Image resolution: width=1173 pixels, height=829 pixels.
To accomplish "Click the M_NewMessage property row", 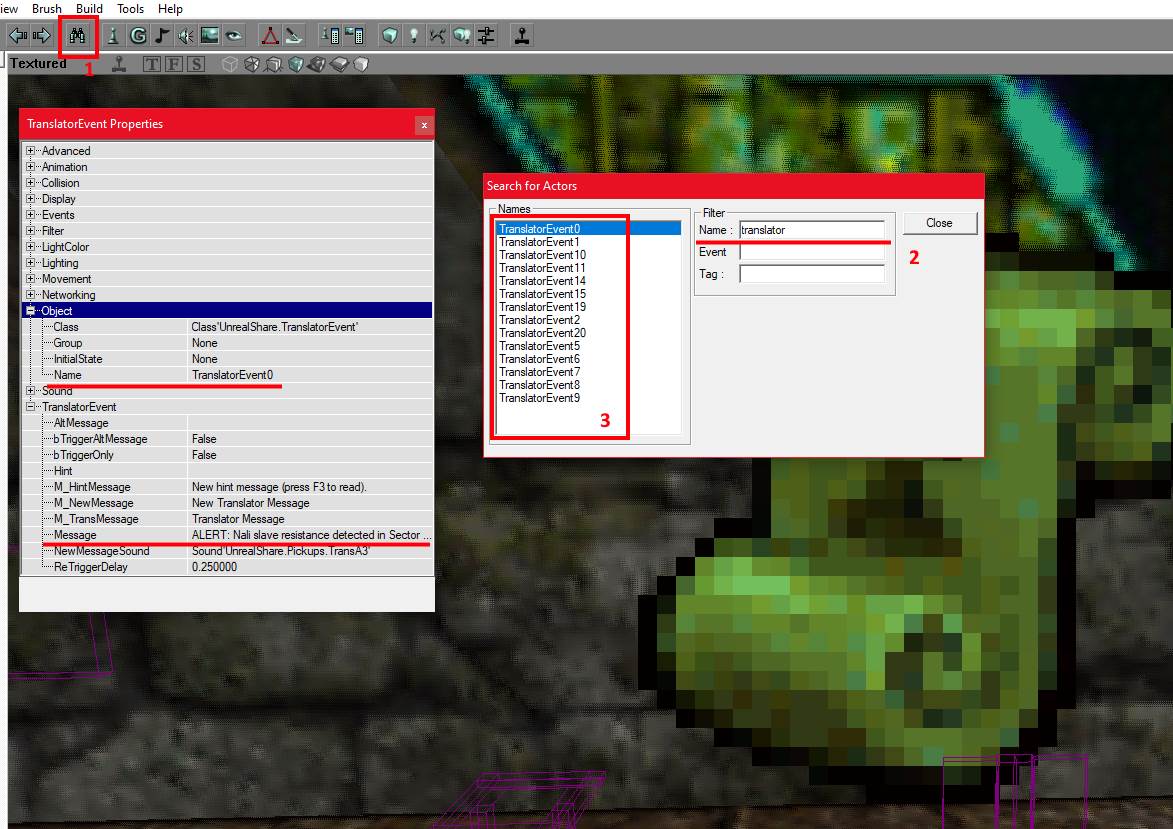I will pyautogui.click(x=228, y=503).
